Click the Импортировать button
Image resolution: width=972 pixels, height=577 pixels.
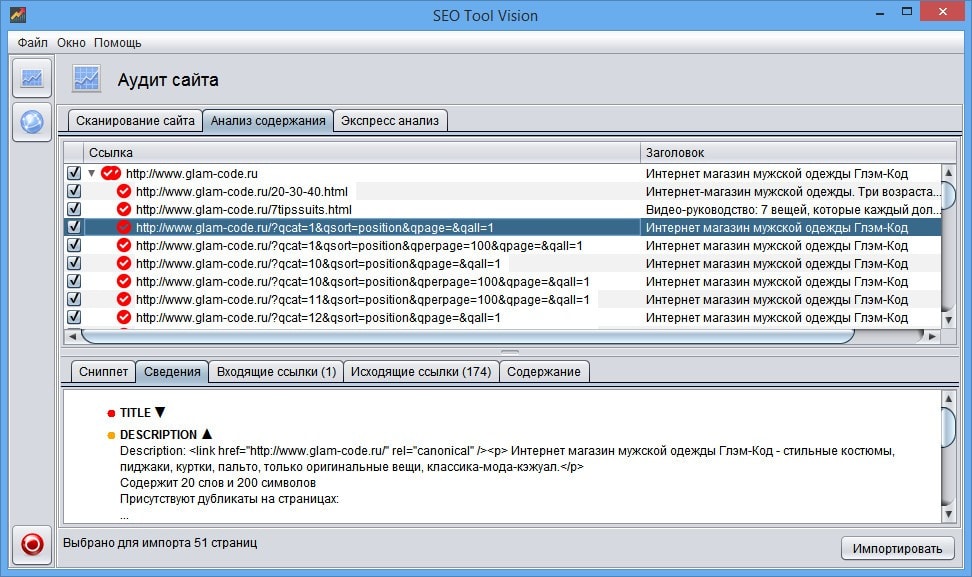point(897,548)
